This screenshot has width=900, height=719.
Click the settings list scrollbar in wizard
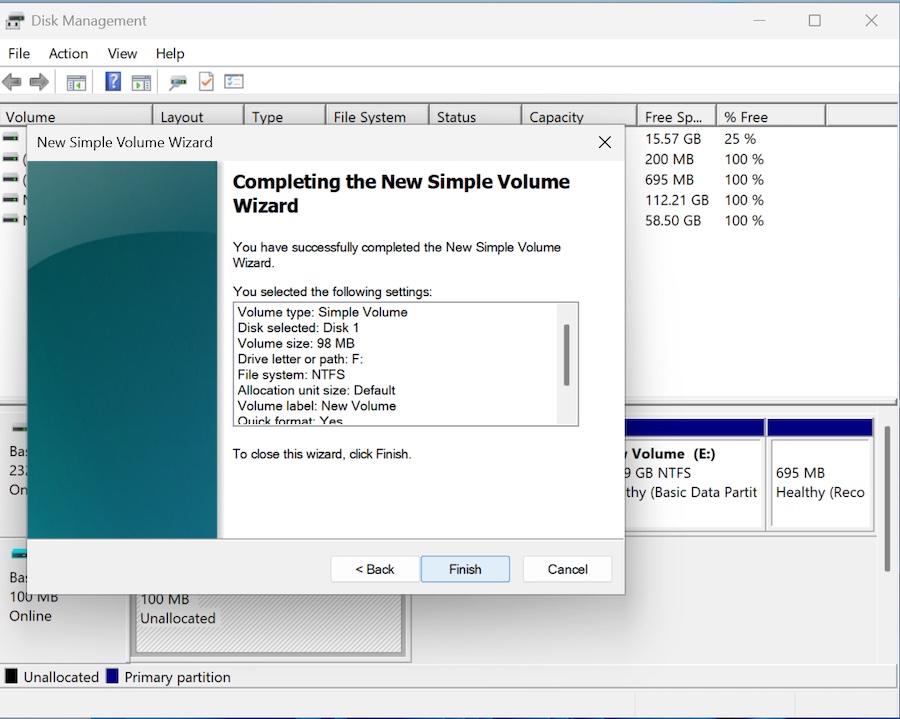tap(567, 355)
